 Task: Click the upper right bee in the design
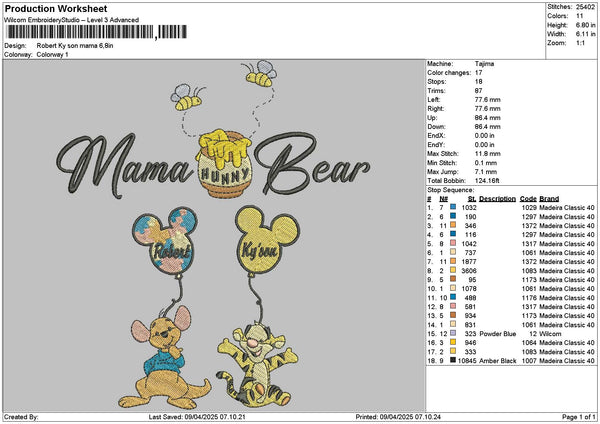260,73
